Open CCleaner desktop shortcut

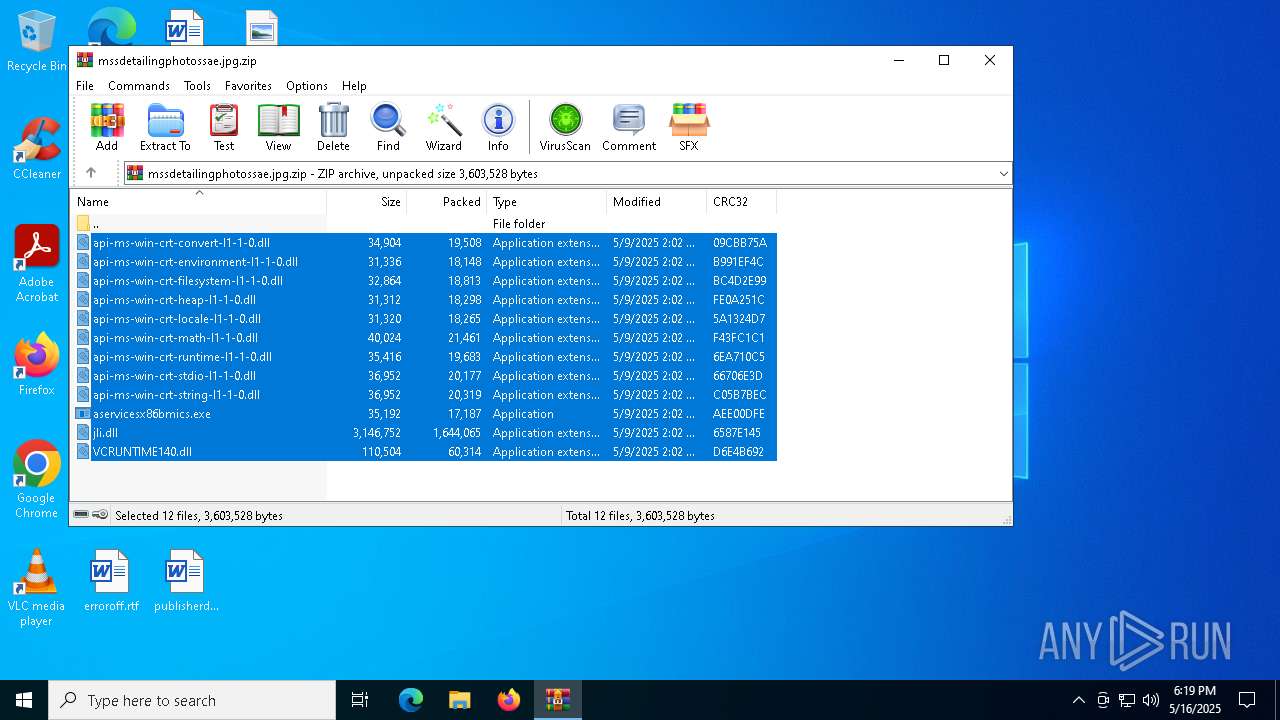click(37, 148)
